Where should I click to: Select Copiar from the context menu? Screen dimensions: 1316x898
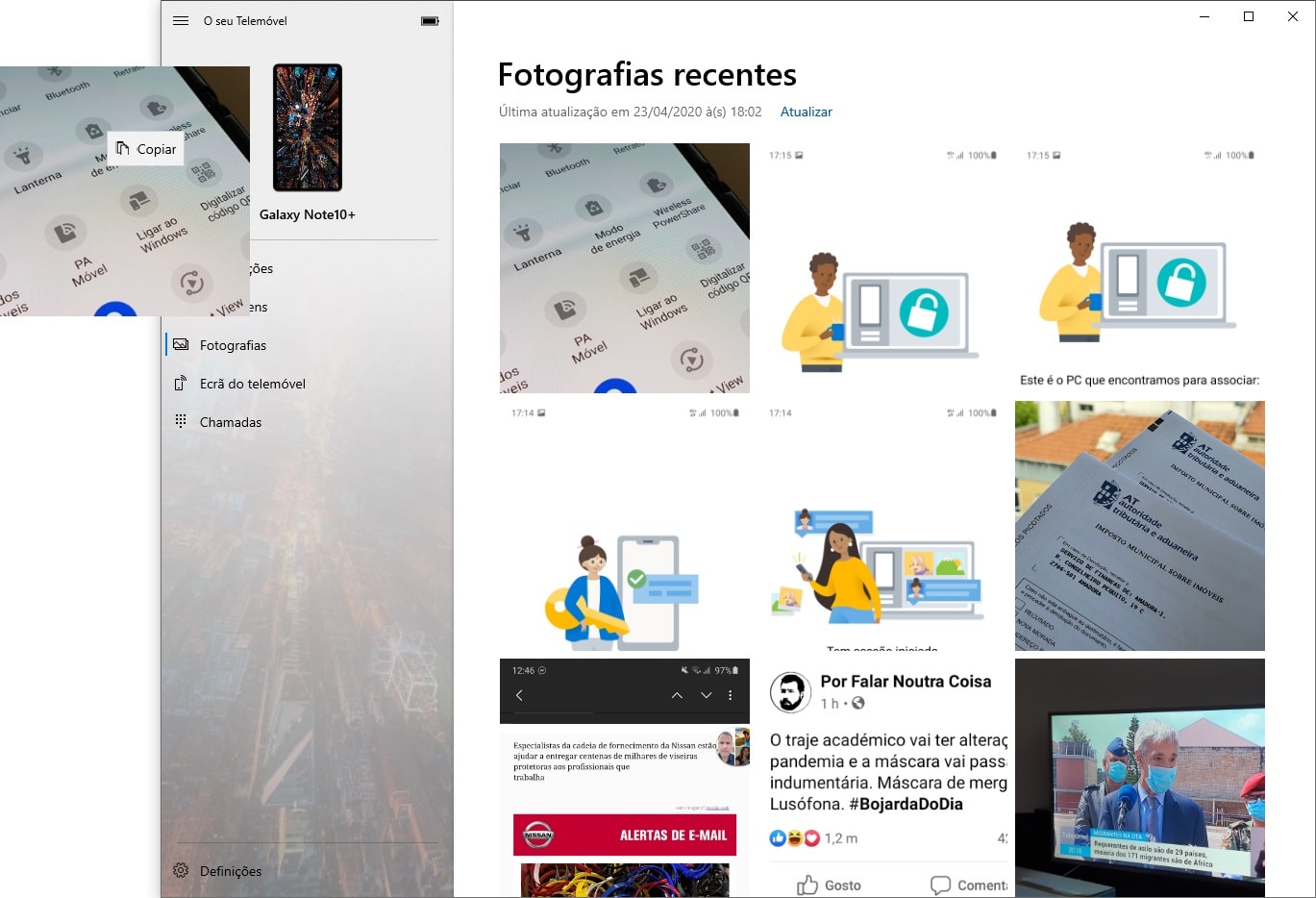145,149
